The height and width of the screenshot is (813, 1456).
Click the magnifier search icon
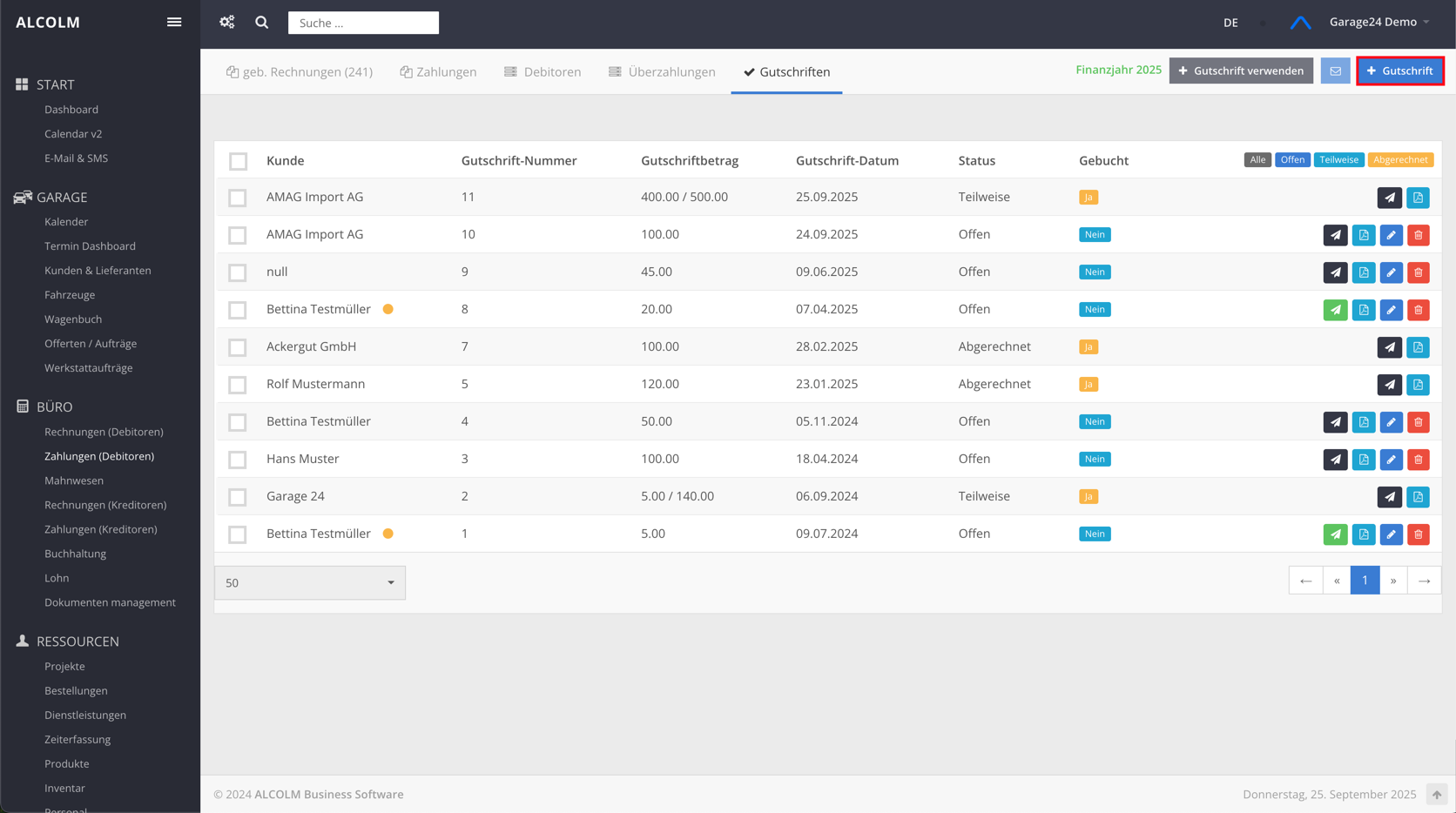[262, 23]
